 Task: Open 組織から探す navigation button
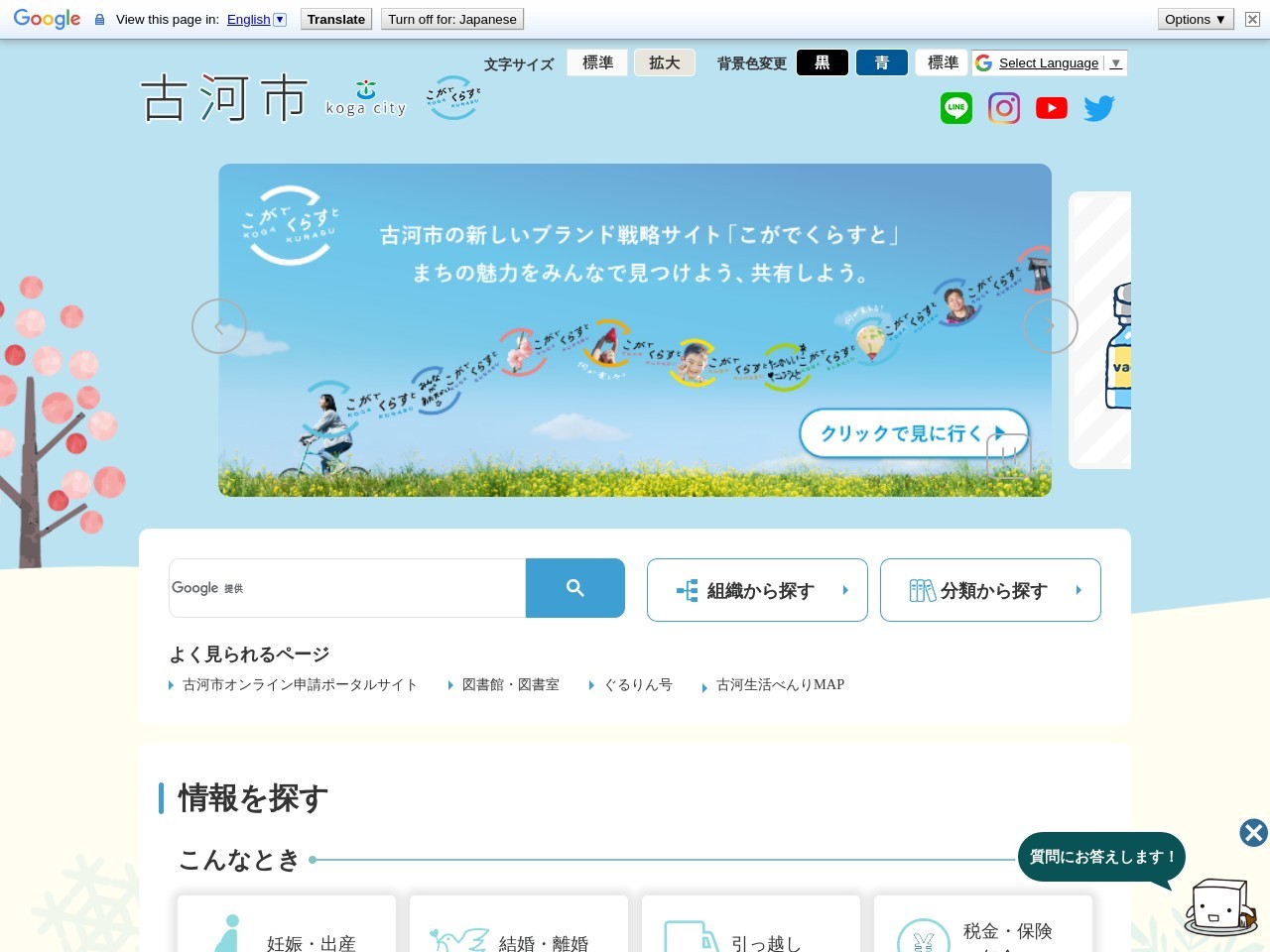click(x=757, y=590)
